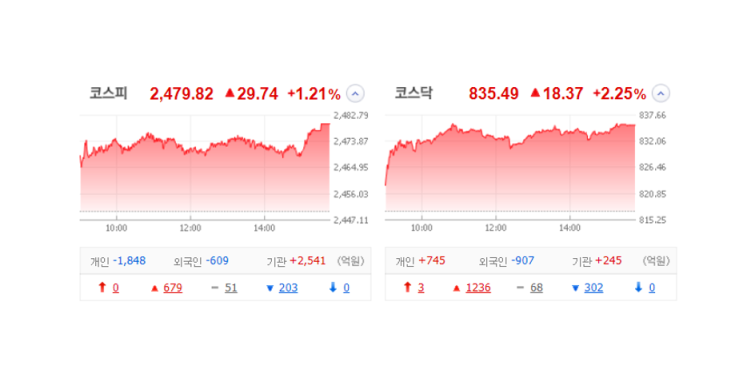
Task: Click the KOSDAQ rising red triangle icon
Action: (x=456, y=288)
